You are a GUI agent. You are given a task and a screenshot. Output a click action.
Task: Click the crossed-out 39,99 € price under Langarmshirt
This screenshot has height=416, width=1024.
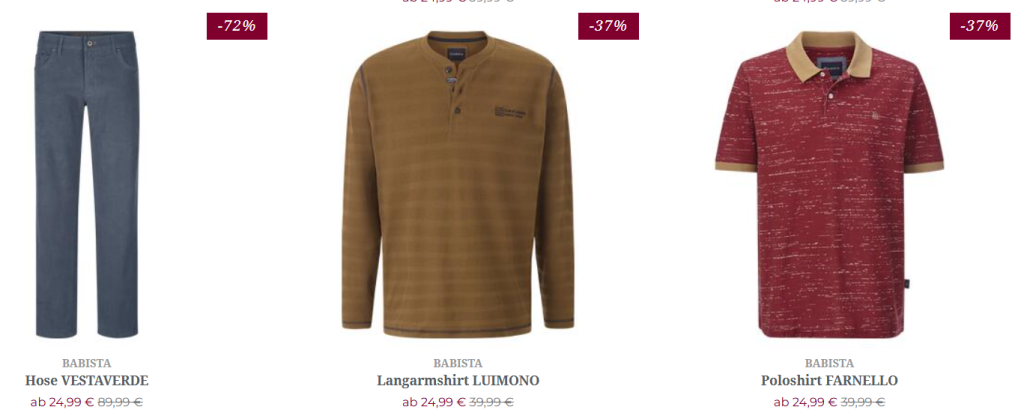point(492,402)
